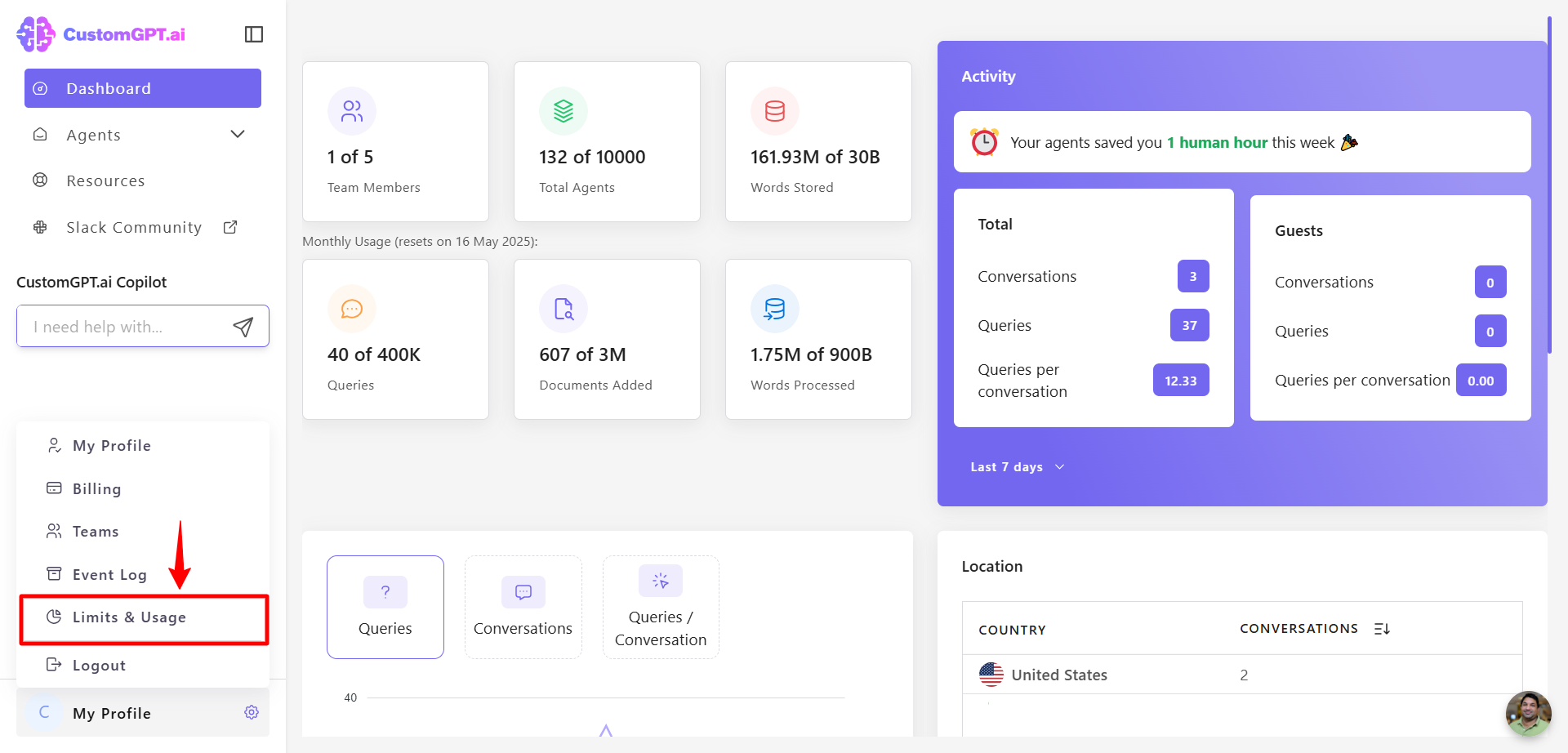Select the Conversations chart tab

coord(523,607)
